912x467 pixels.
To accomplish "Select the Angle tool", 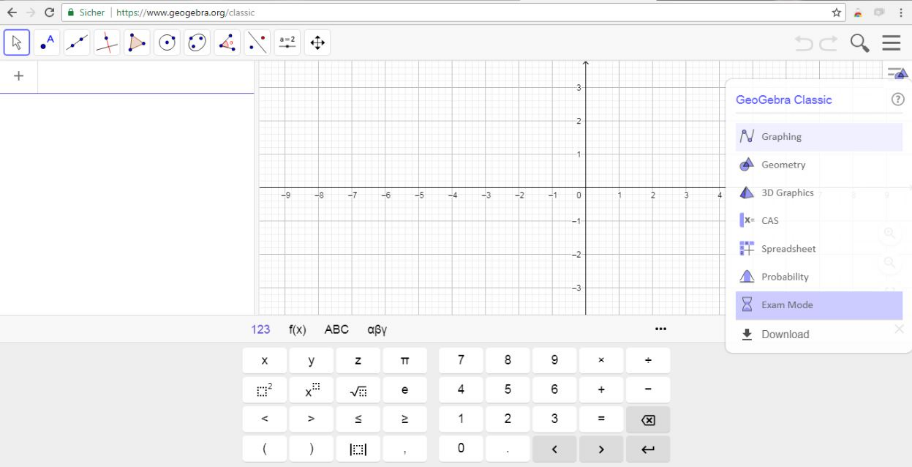I will (227, 42).
